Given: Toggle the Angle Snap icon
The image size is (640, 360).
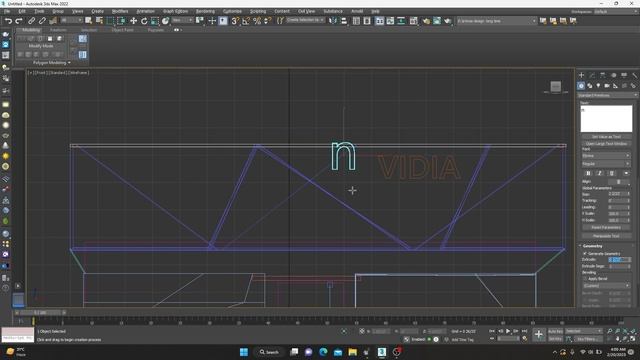Looking at the screenshot, I should (246, 21).
